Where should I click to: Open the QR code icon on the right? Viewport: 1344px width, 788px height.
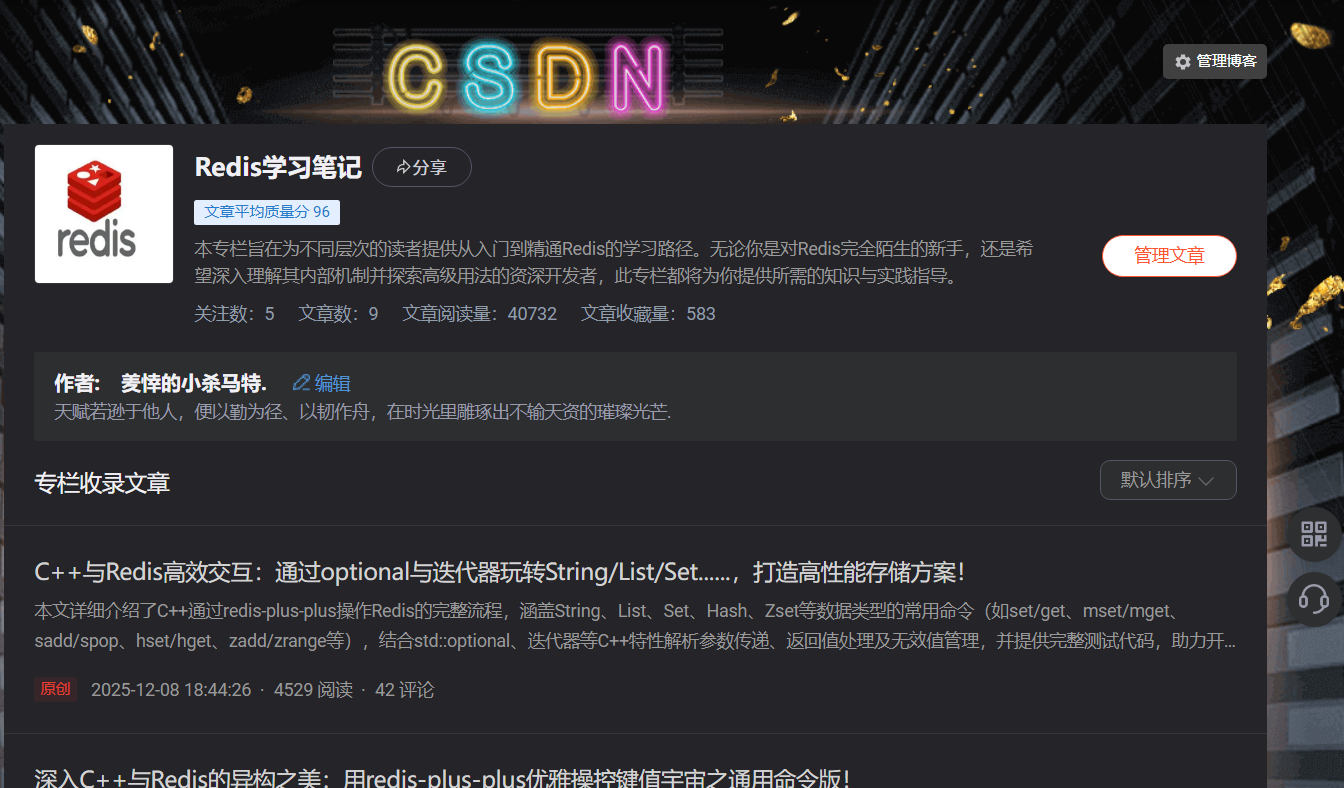(x=1314, y=534)
